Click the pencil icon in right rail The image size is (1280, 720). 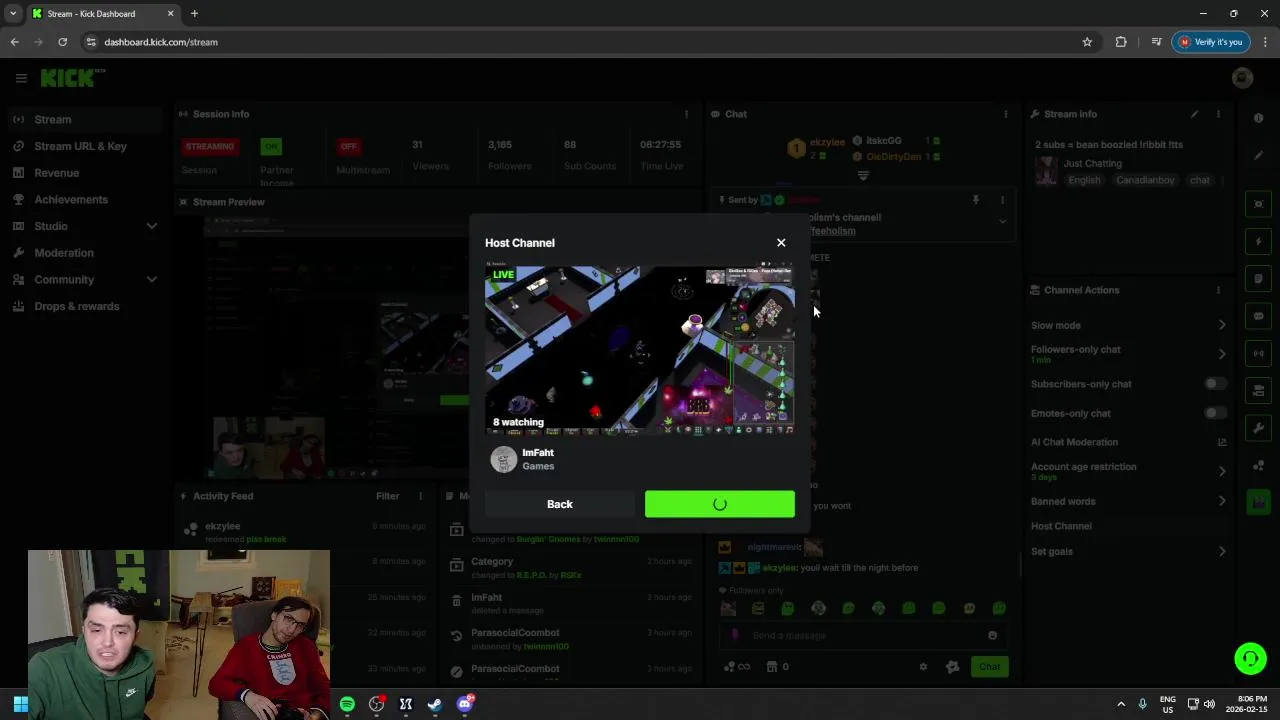coord(1258,155)
